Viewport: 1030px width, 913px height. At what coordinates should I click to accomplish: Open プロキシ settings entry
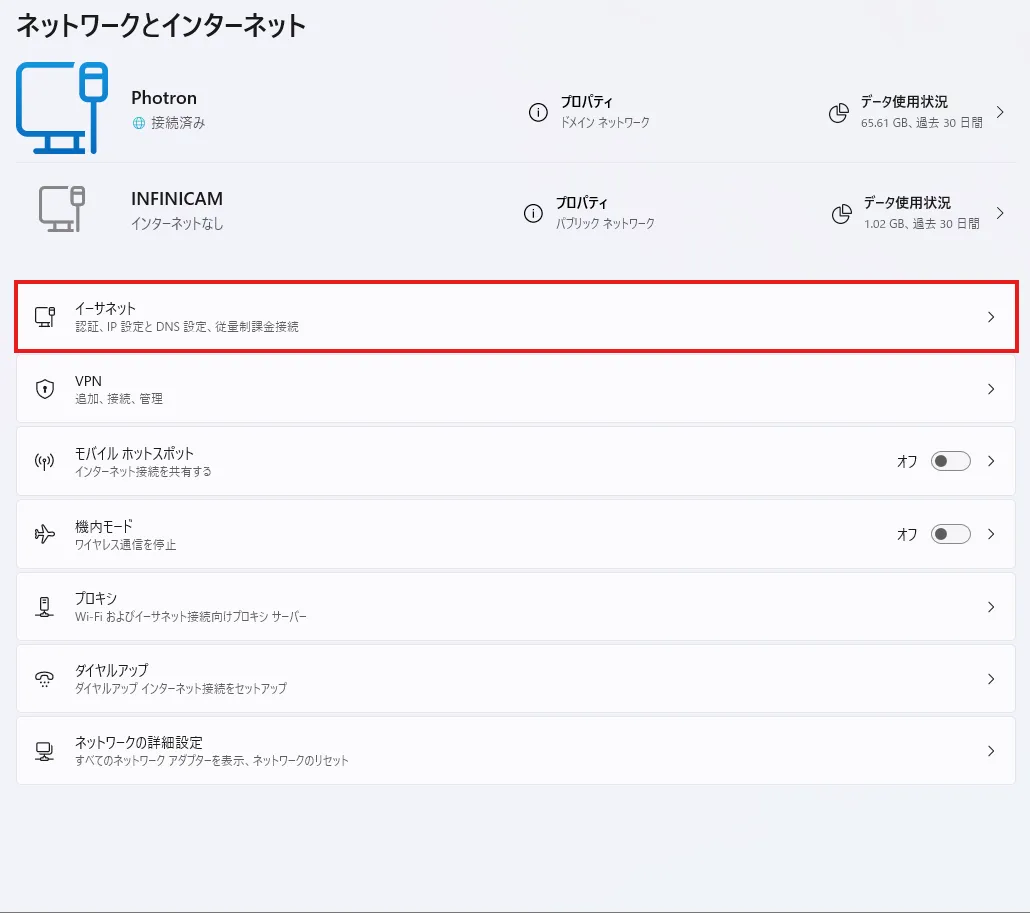tap(516, 607)
